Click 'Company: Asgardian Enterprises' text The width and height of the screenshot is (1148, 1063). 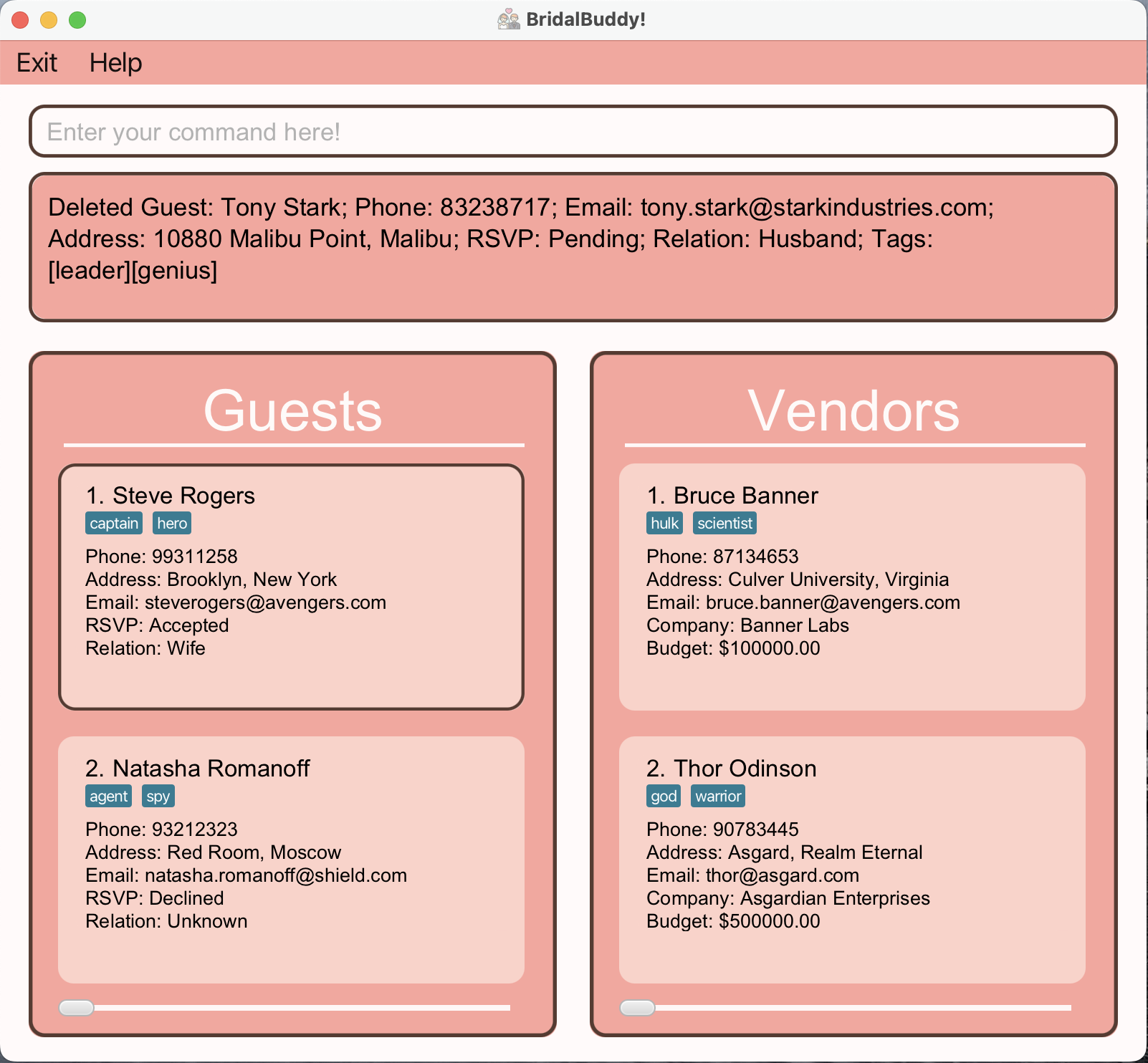pyautogui.click(x=788, y=898)
